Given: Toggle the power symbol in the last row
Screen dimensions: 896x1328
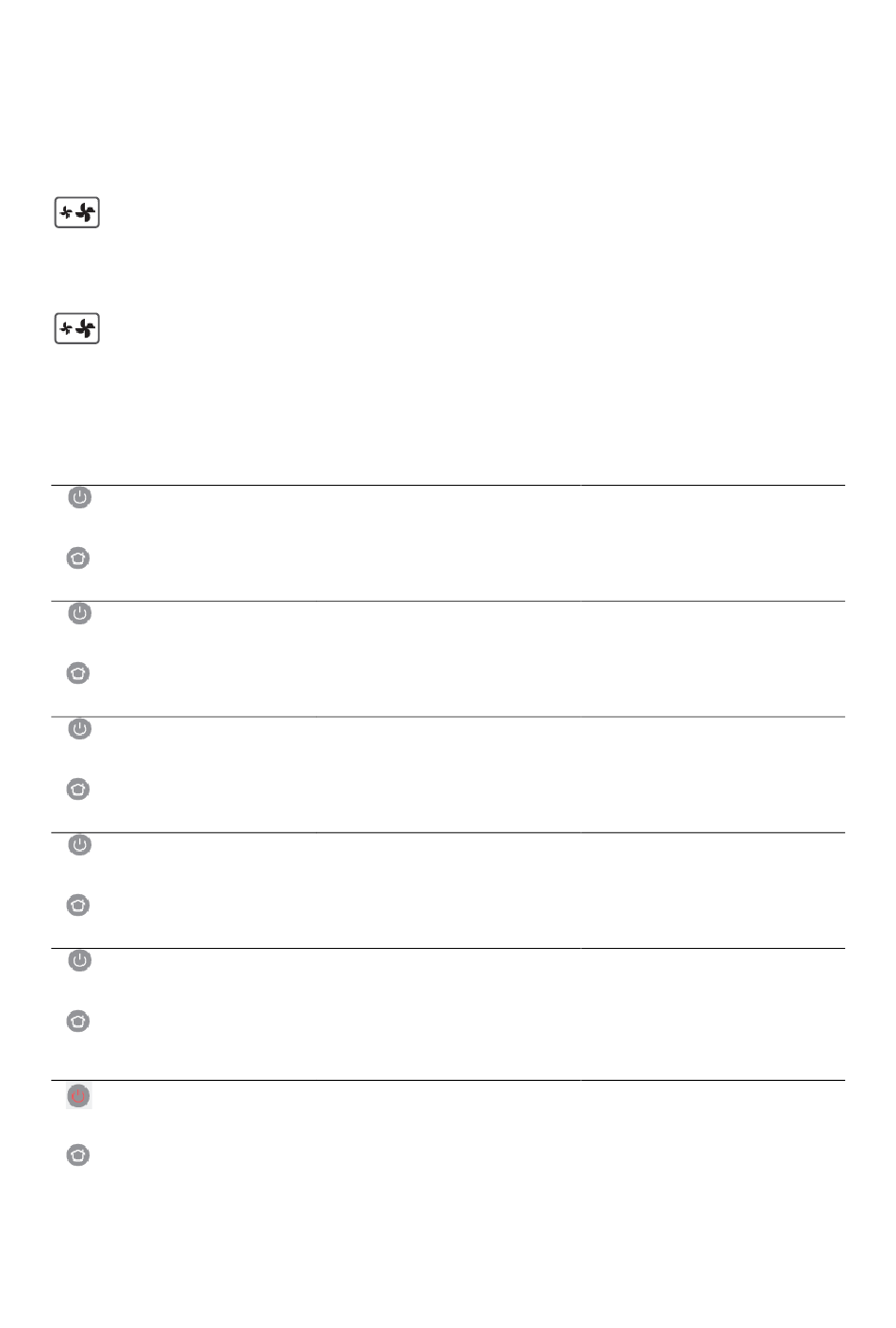Looking at the screenshot, I should [79, 1096].
